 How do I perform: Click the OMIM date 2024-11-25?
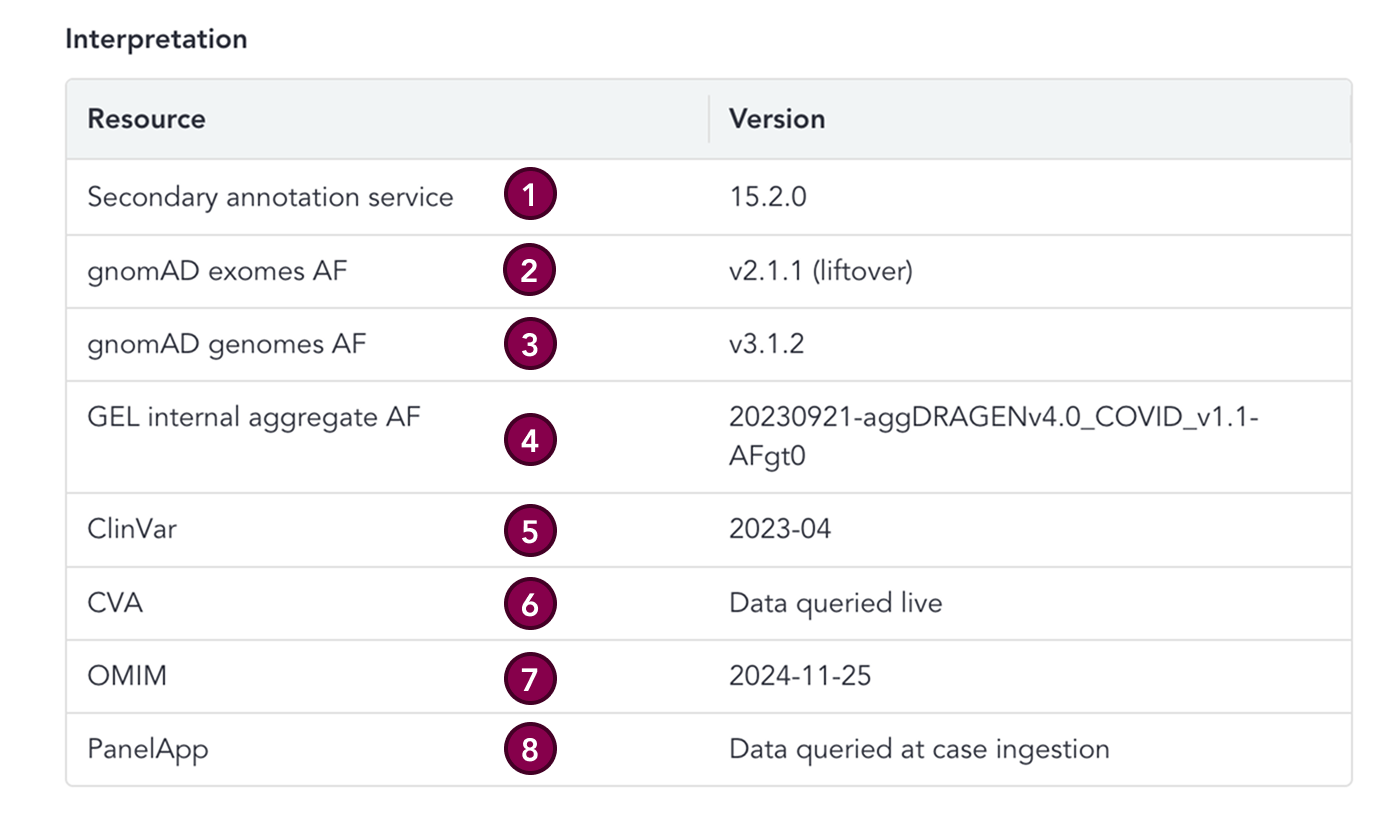tap(800, 677)
